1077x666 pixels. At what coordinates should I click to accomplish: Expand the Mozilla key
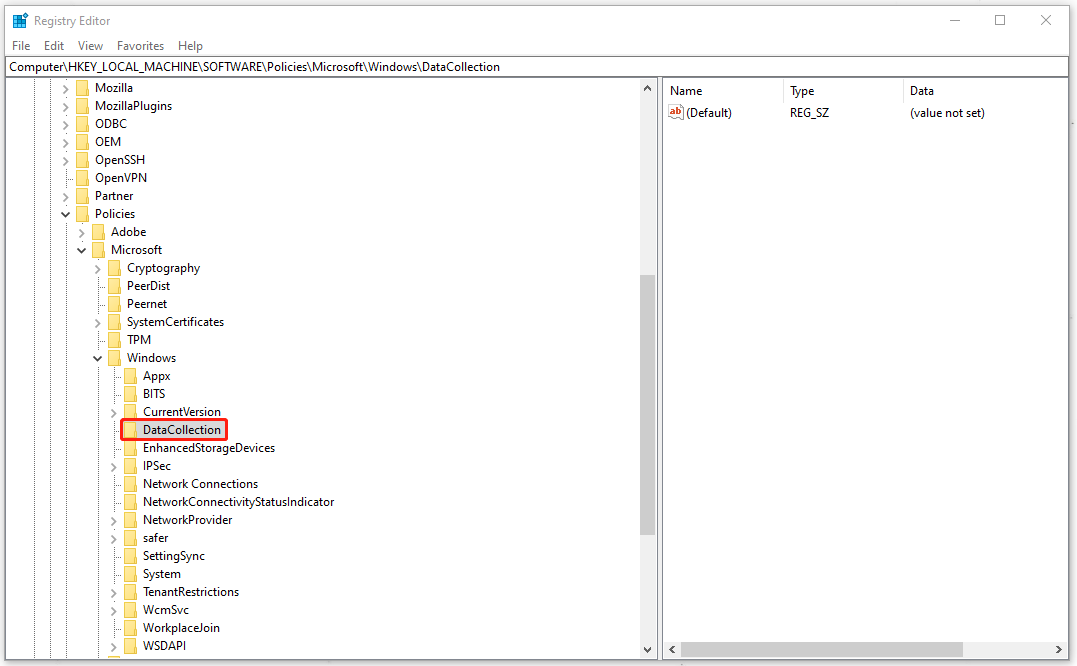tap(66, 89)
